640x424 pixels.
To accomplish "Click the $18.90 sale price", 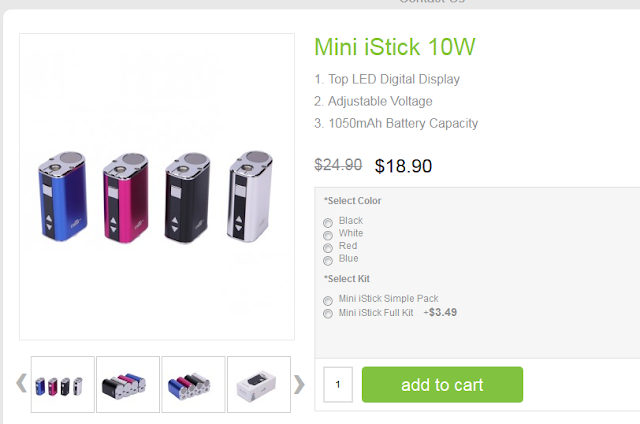I will pos(403,166).
